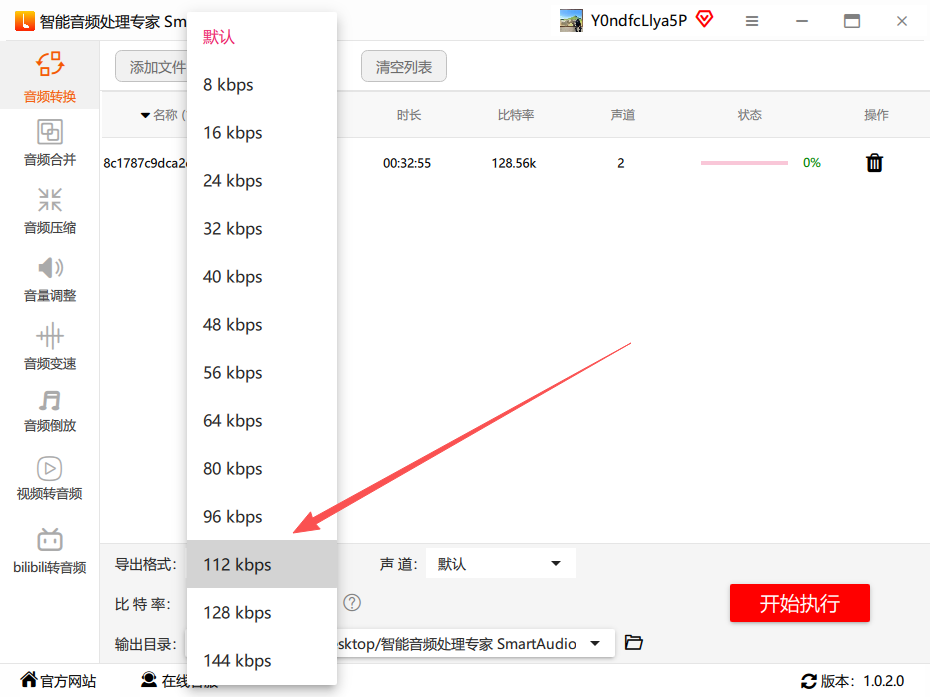The image size is (930, 697).
Task: Open the bilibili to Audio tool
Action: tap(50, 551)
